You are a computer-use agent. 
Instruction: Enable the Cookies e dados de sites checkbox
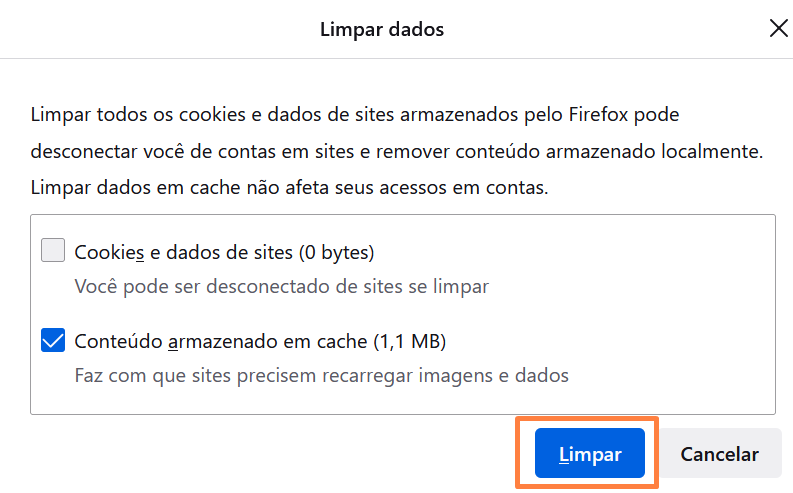pyautogui.click(x=53, y=250)
